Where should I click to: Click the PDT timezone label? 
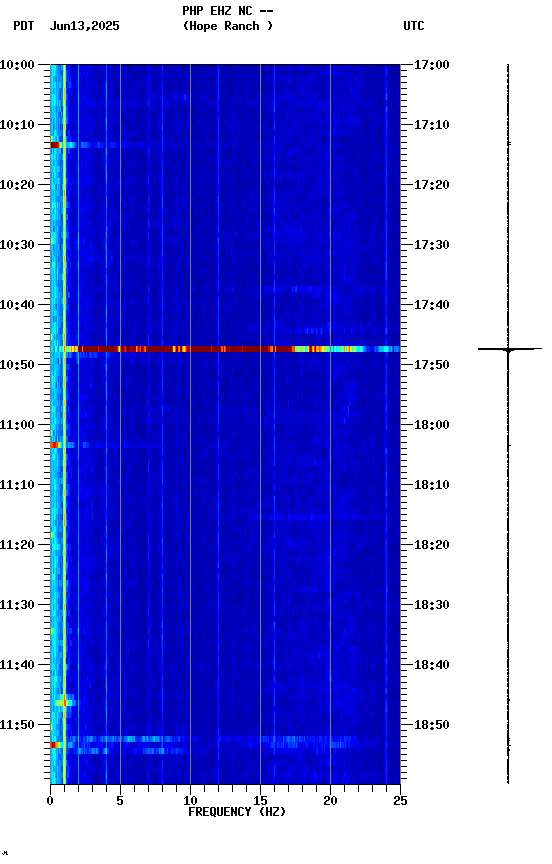click(x=24, y=26)
